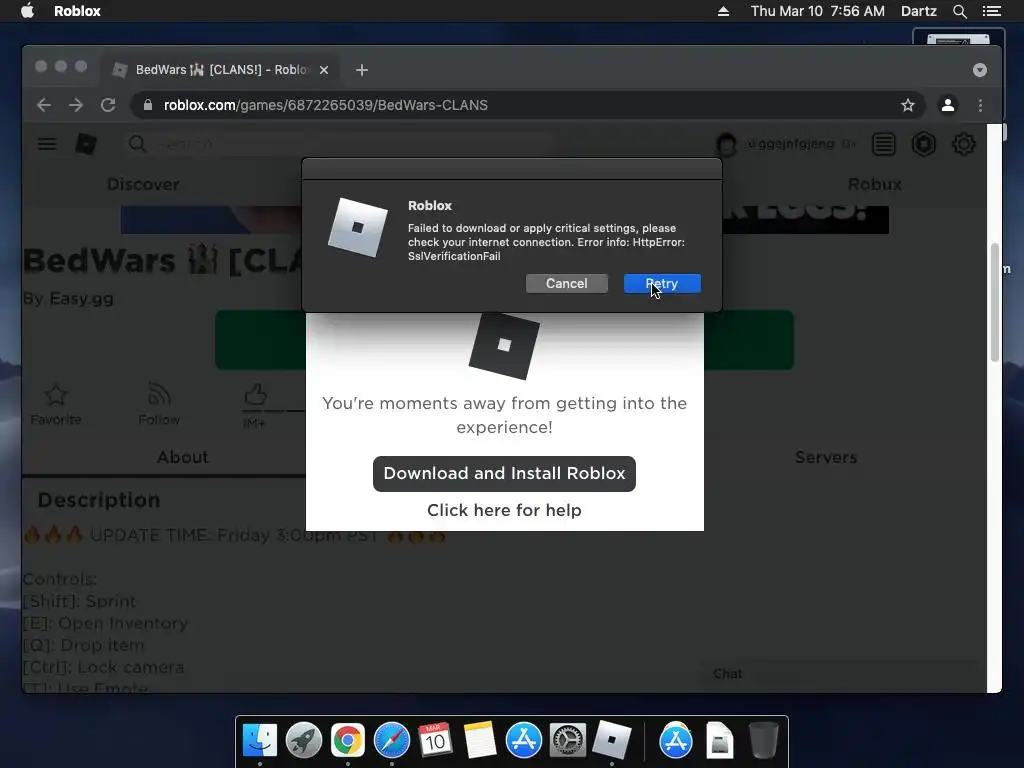Open Spotlight search in the menu bar
Screen dimensions: 1024x768
click(x=959, y=11)
